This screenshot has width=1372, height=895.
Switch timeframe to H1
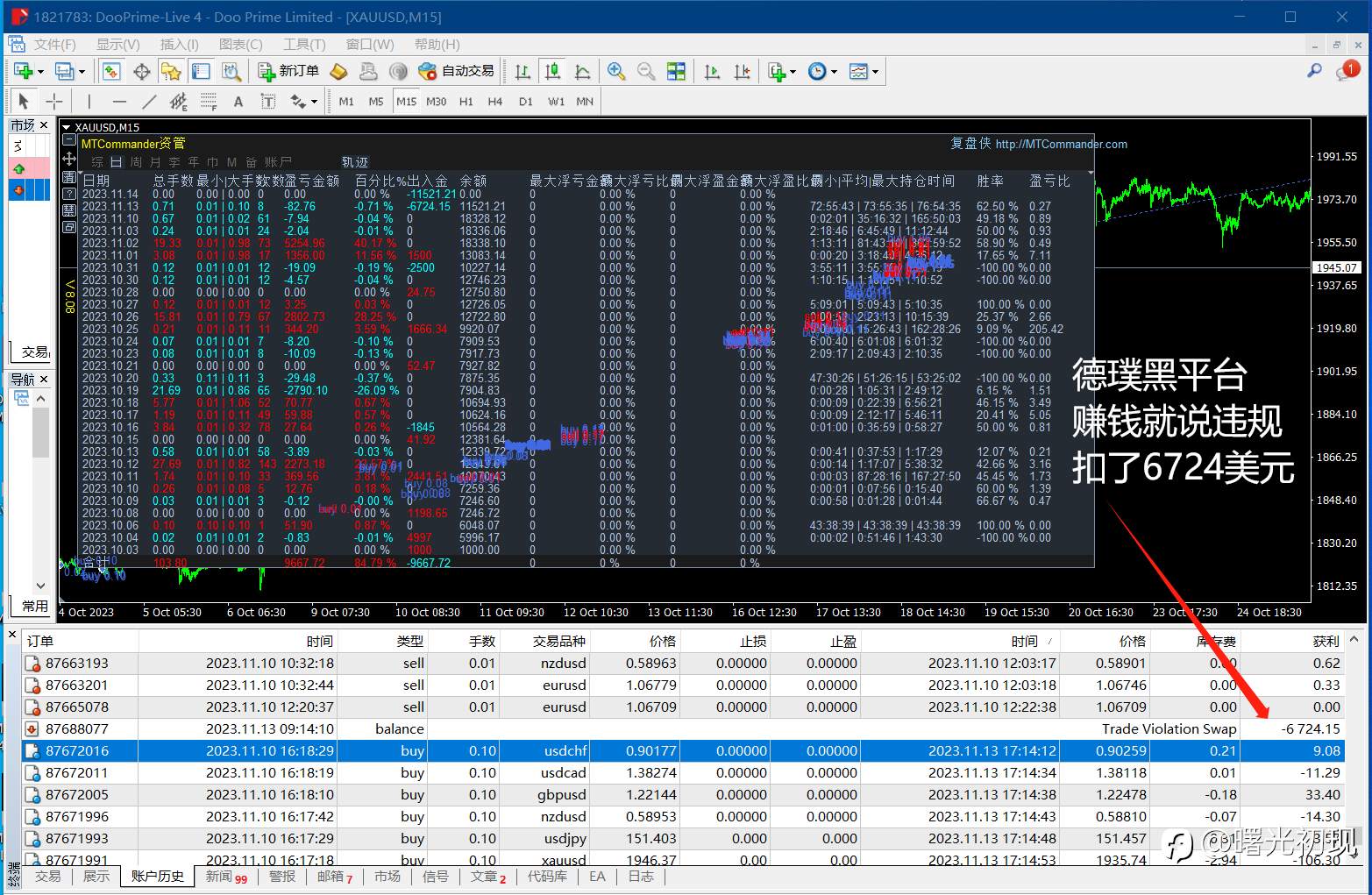pyautogui.click(x=466, y=102)
